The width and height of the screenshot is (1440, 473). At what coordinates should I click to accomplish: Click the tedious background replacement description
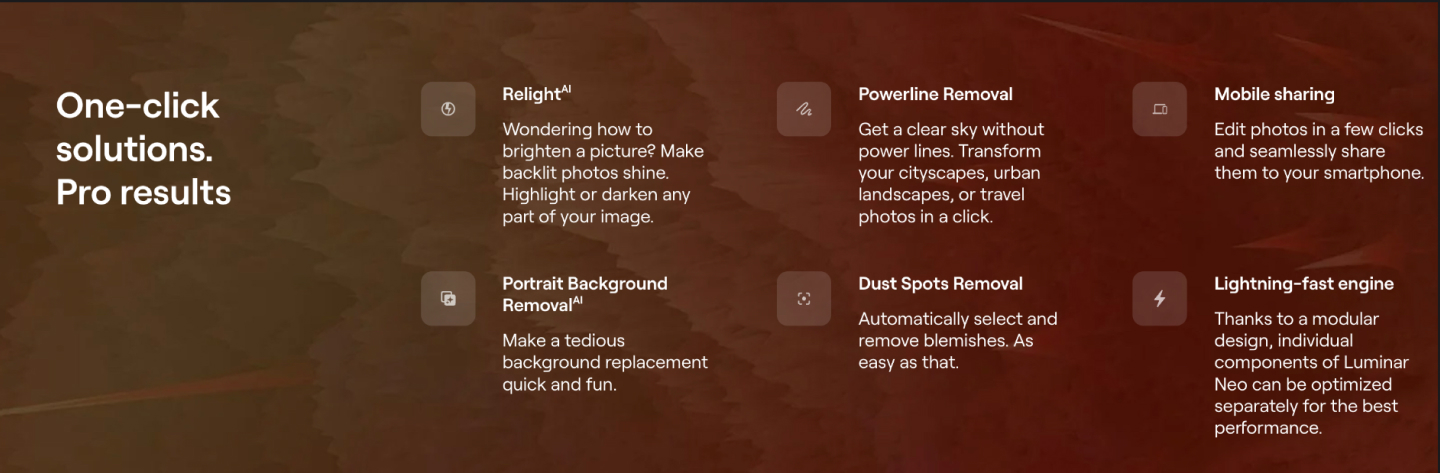click(x=605, y=362)
